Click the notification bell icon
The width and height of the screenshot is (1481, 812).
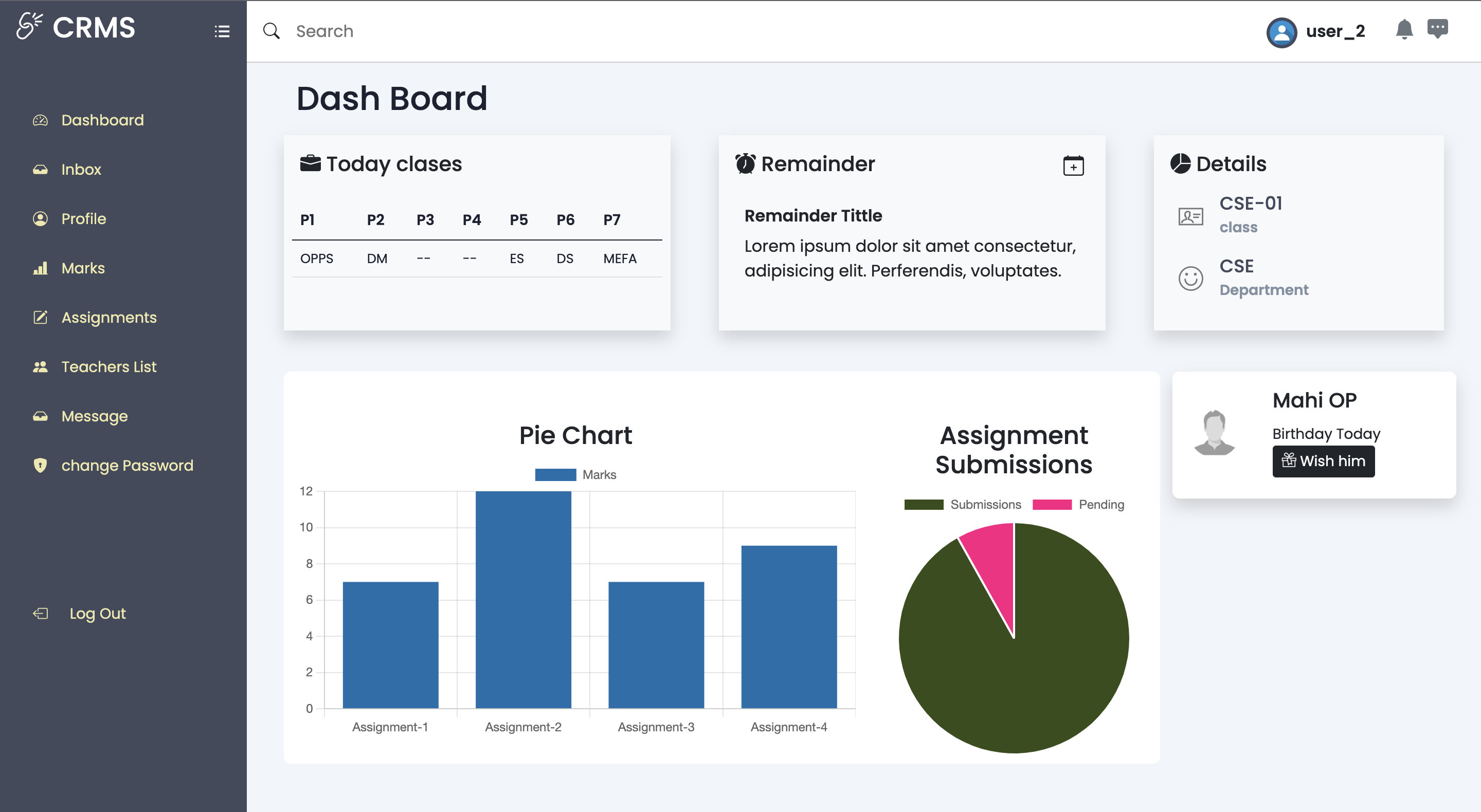pos(1404,29)
